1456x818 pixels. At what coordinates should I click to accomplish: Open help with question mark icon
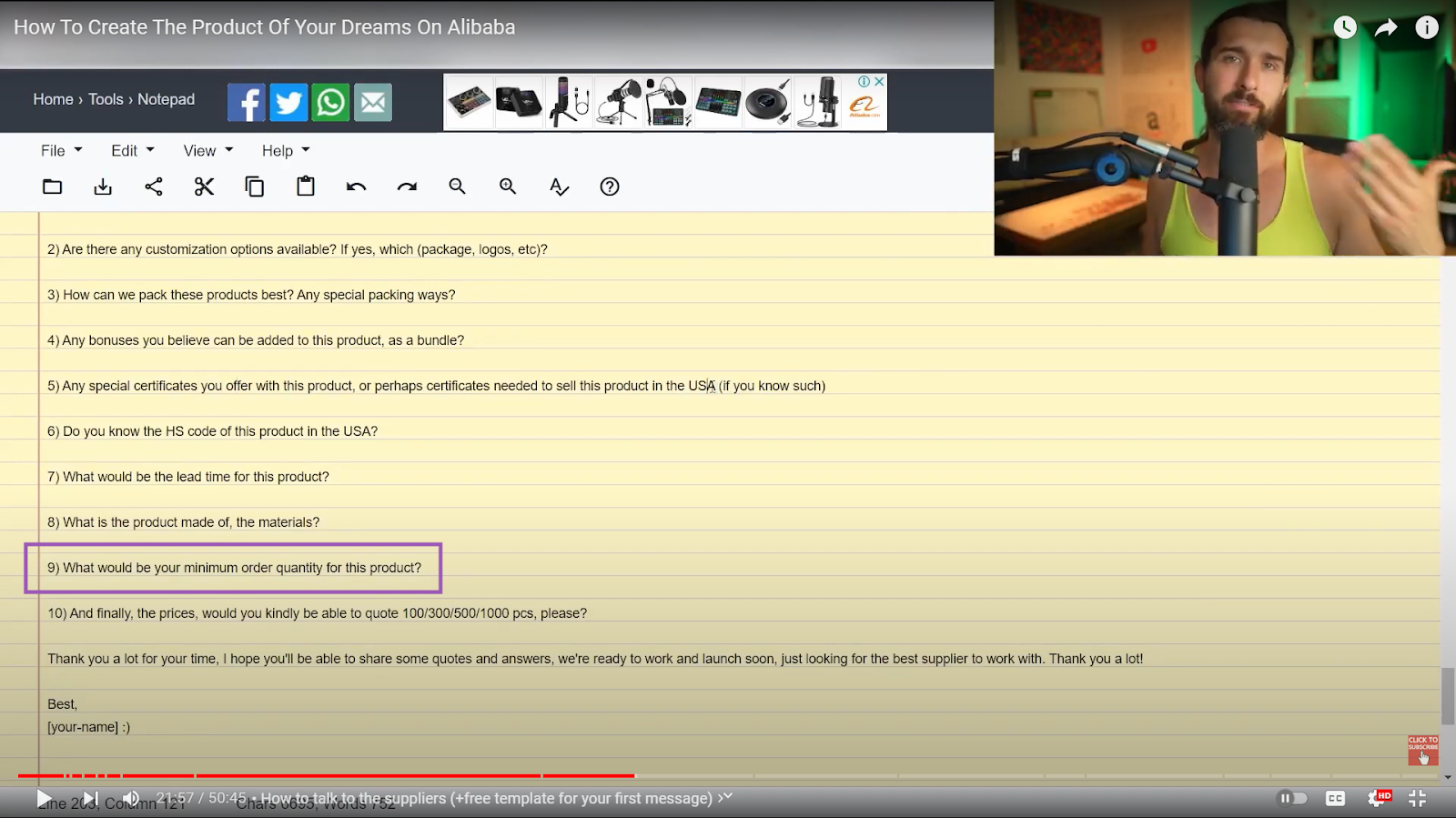(x=610, y=187)
